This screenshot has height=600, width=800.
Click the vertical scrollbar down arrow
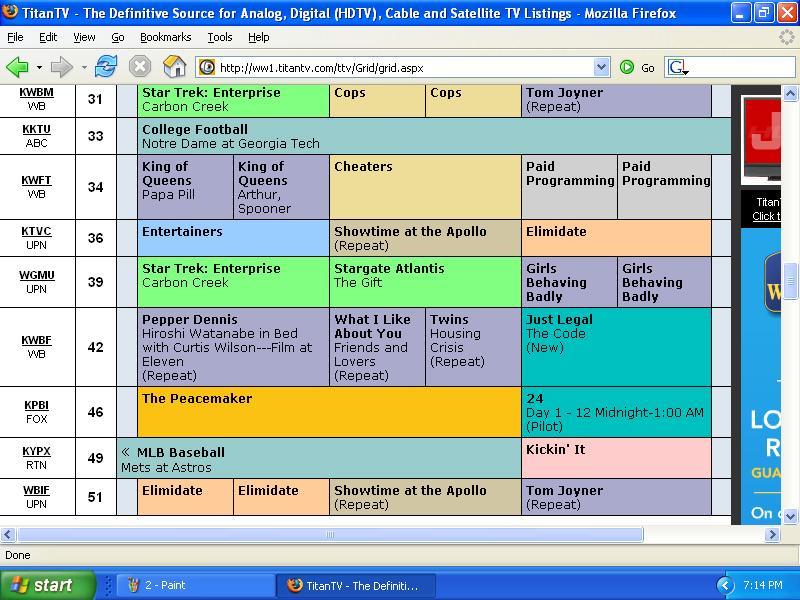coord(790,516)
